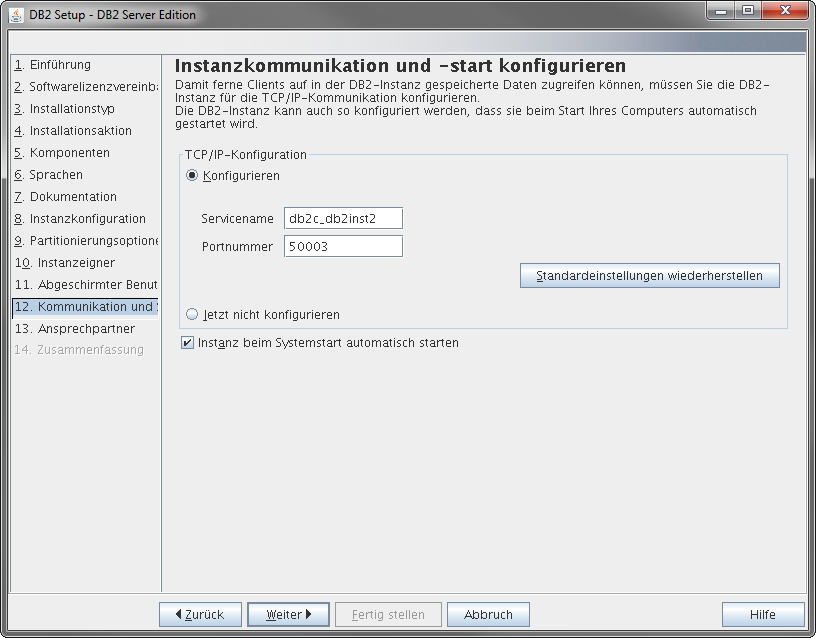Open step 1 Einführung
Image resolution: width=816 pixels, height=638 pixels.
[53, 65]
